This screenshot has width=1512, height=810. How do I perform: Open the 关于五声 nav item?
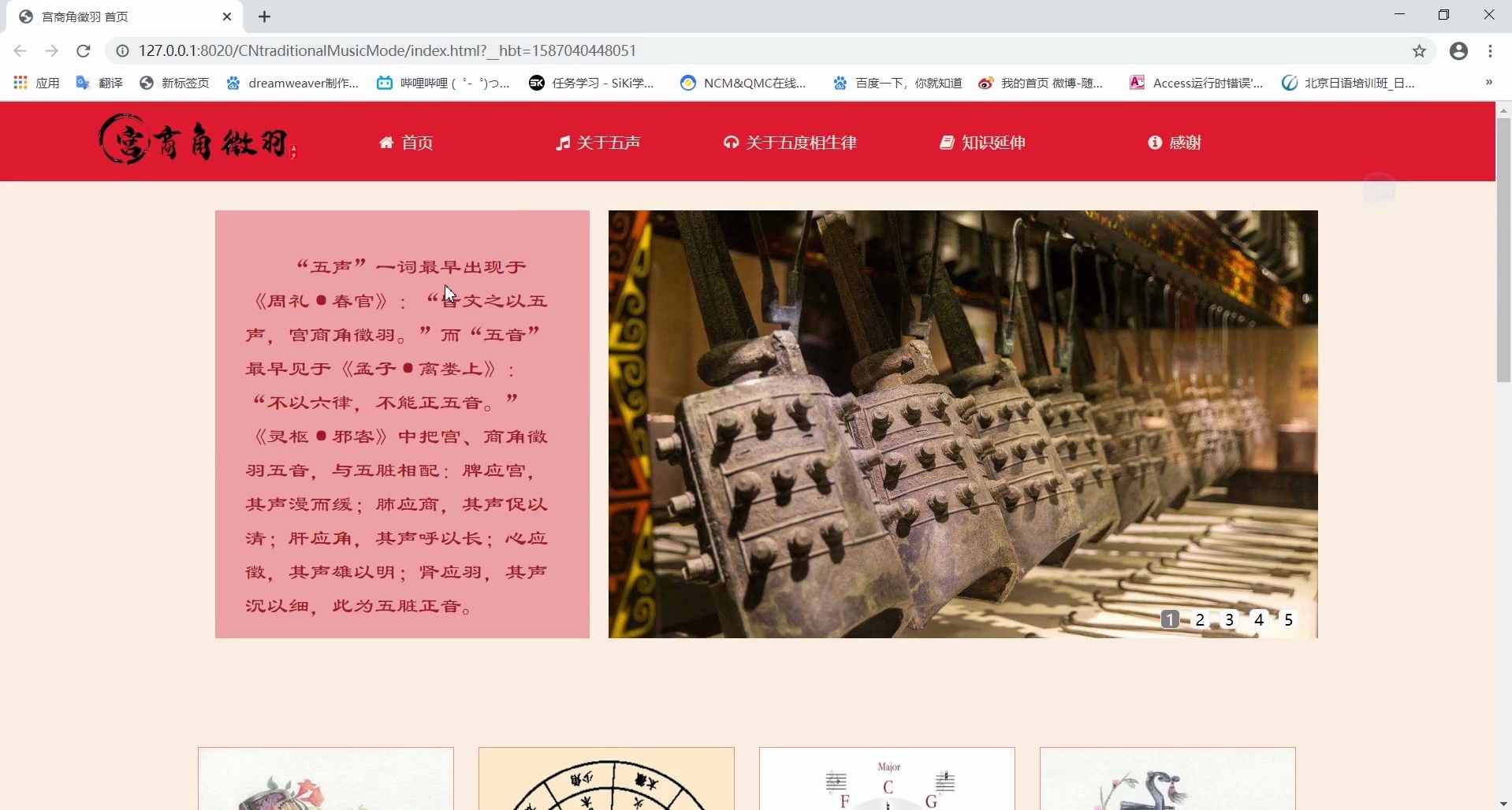point(598,143)
